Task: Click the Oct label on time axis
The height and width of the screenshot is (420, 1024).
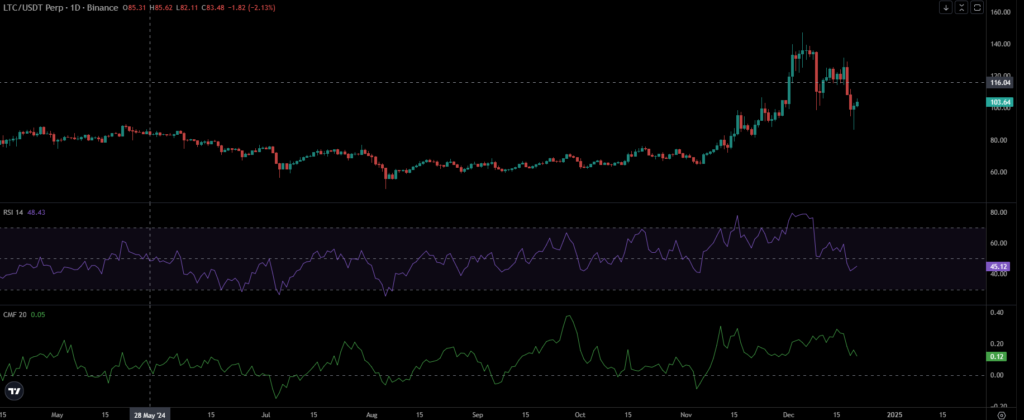Action: click(580, 415)
